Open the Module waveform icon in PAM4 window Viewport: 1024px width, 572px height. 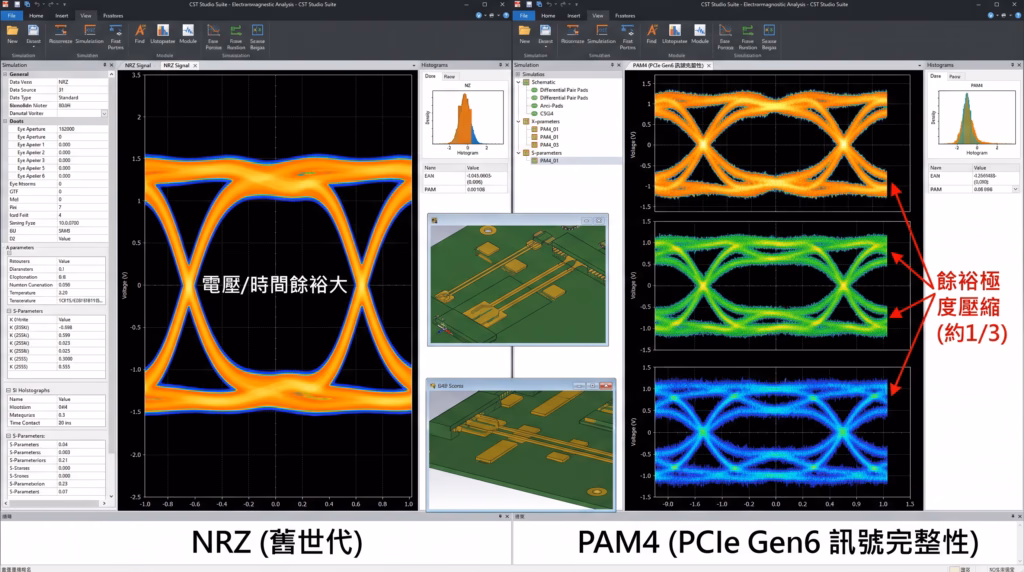click(x=700, y=31)
